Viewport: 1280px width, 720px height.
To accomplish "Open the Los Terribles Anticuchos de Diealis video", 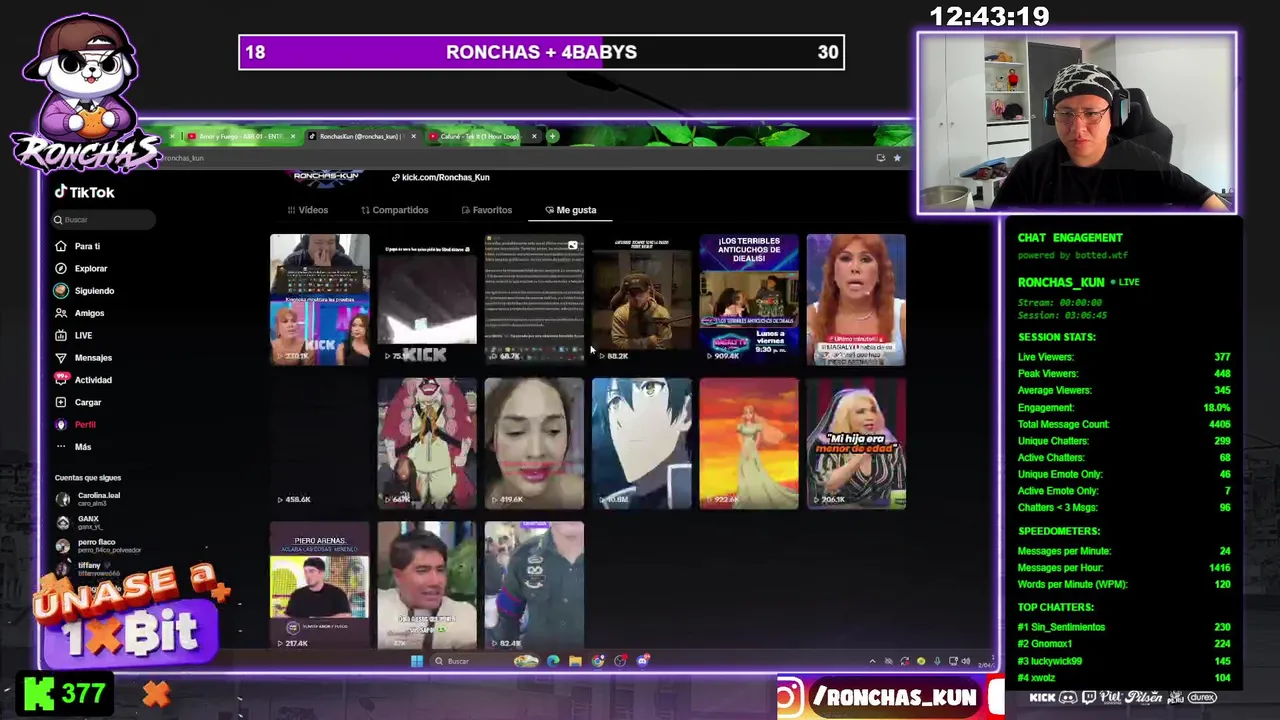I will coord(749,298).
